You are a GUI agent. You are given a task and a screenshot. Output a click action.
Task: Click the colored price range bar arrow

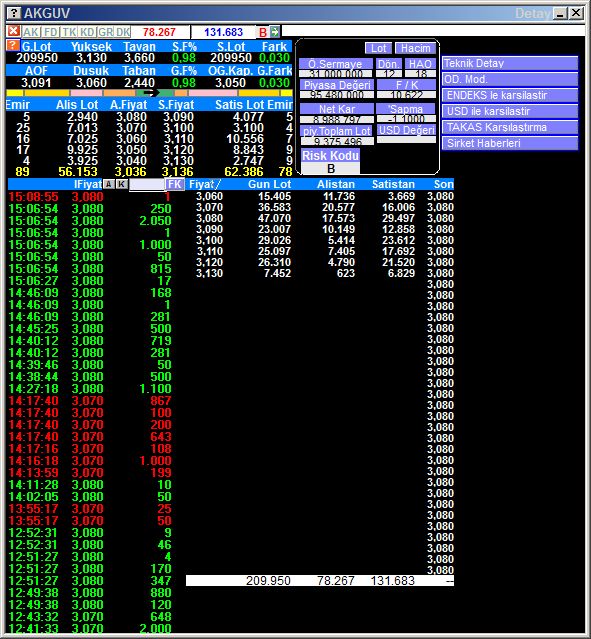coord(152,93)
